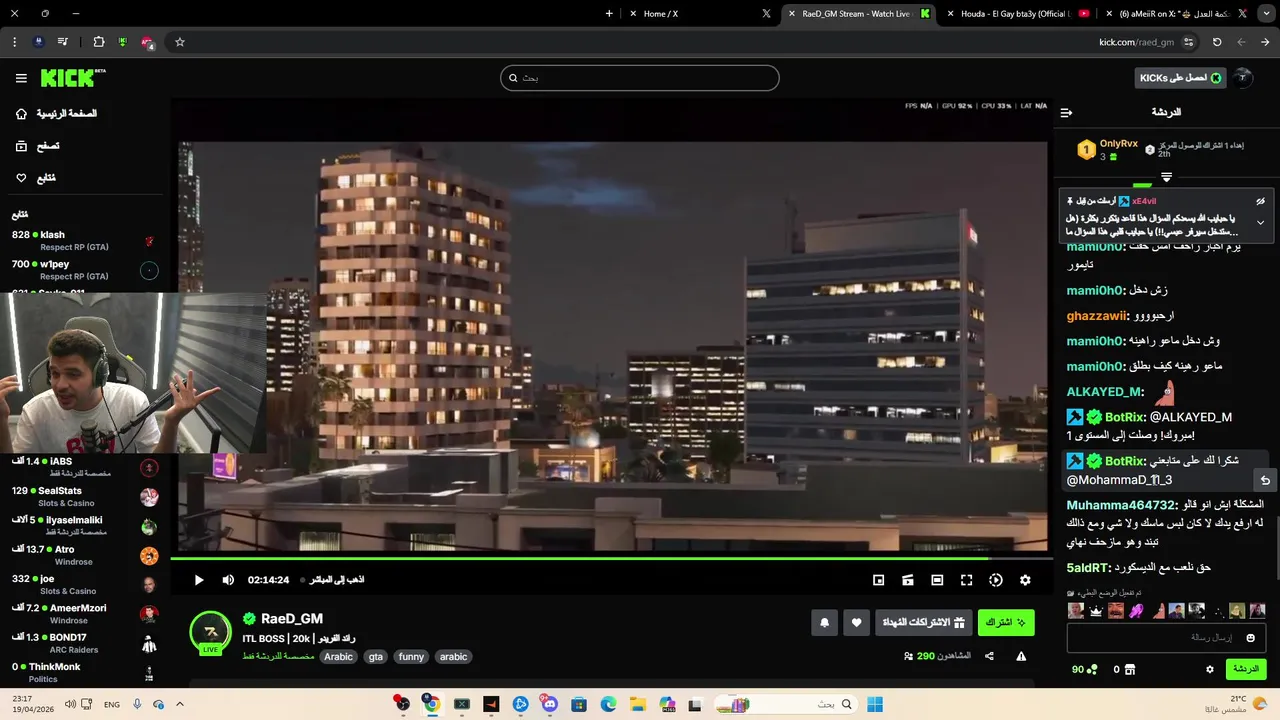The image size is (1280, 720).
Task: Open the emoji picker in chat
Action: pyautogui.click(x=1250, y=638)
